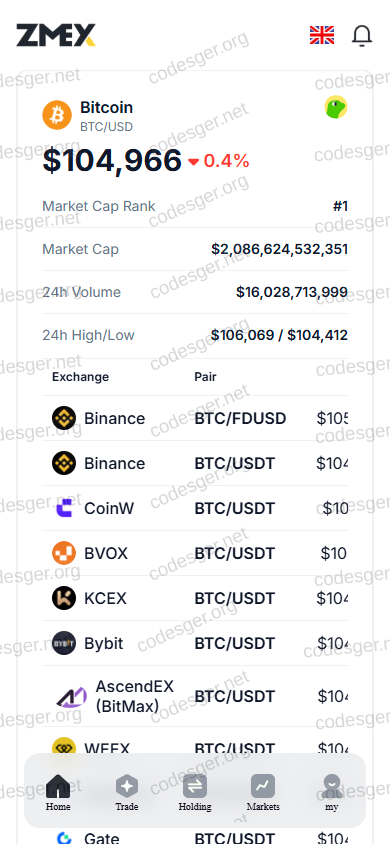Open the notifications bell

tap(362, 36)
